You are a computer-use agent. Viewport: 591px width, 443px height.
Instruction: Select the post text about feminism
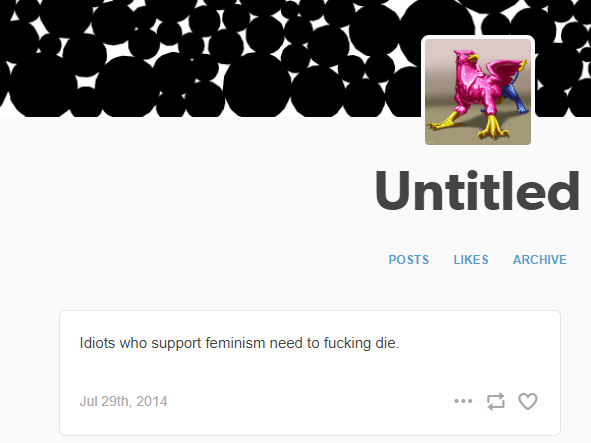pyautogui.click(x=239, y=343)
